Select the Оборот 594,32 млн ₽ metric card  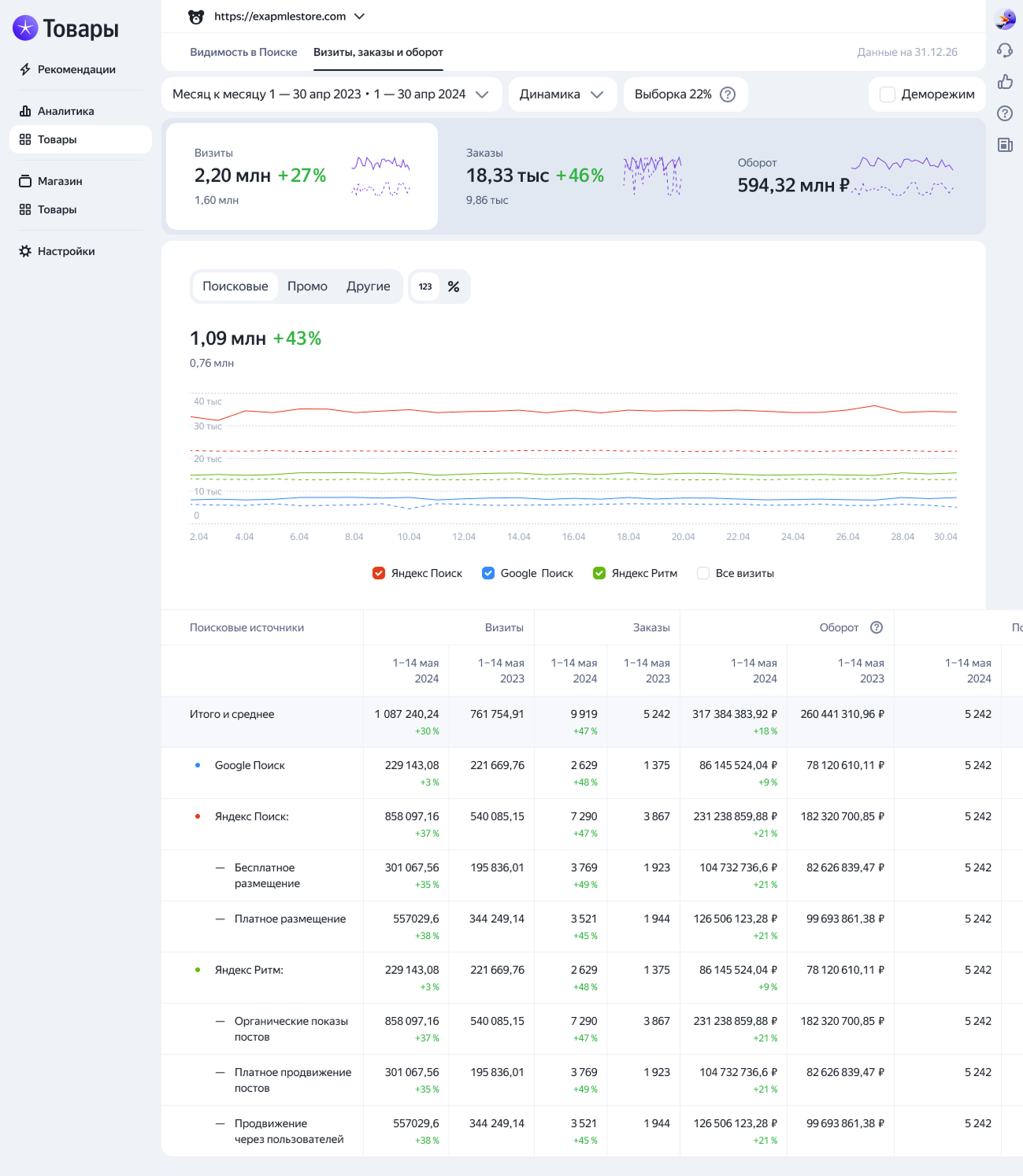click(845, 176)
